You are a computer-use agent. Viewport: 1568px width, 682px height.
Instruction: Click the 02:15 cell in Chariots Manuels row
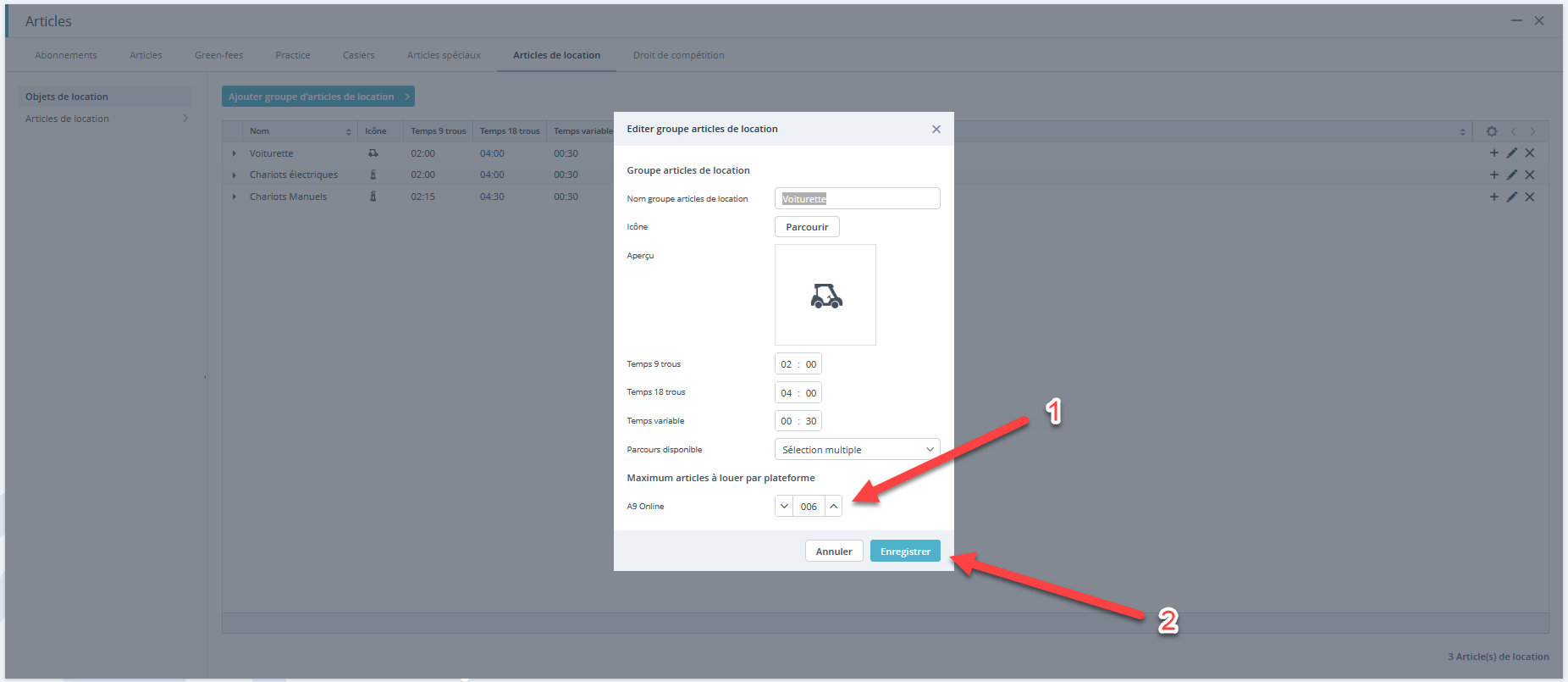422,197
